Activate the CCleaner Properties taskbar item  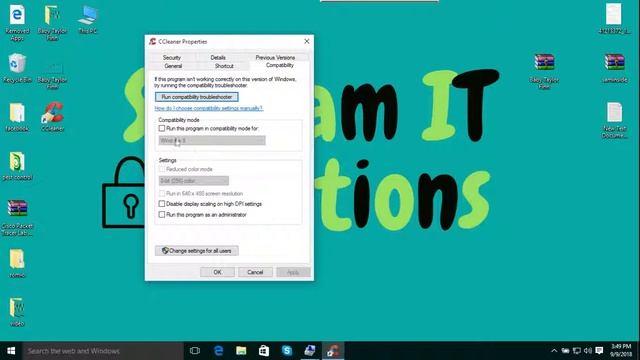point(333,351)
